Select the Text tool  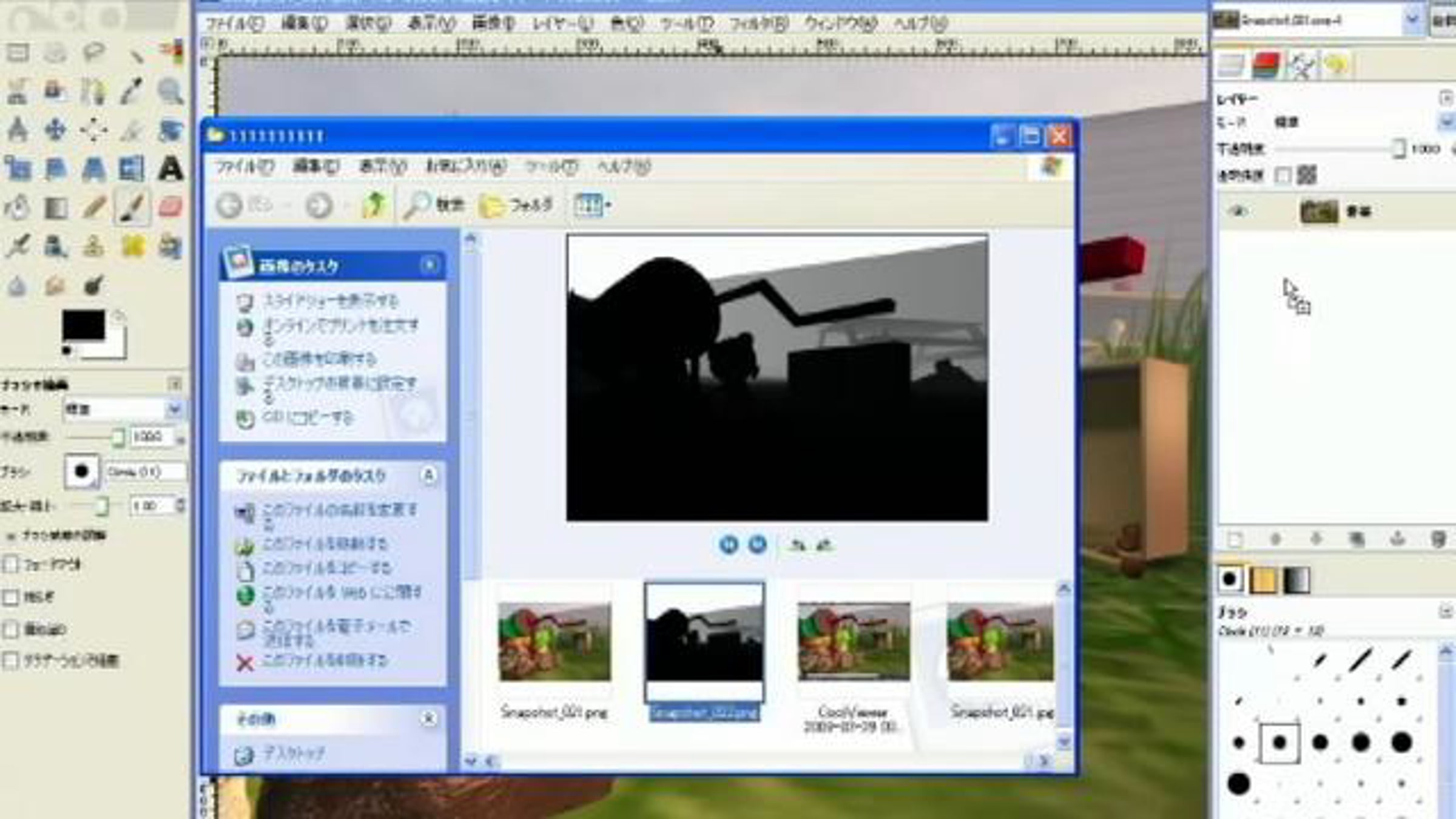pyautogui.click(x=170, y=169)
